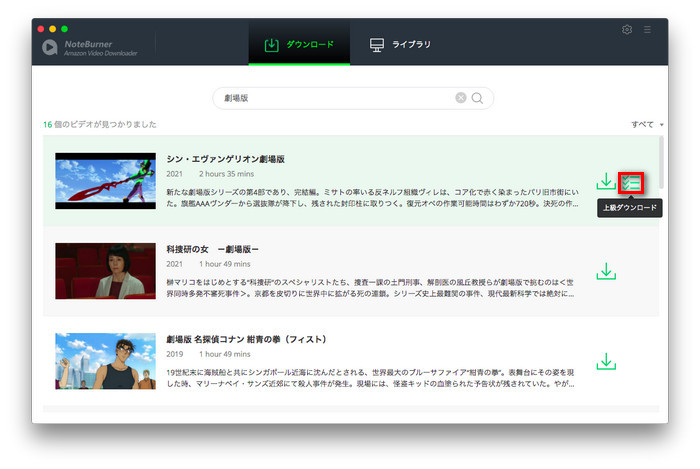Click the search field containing 劇場版
The image size is (700, 469).
click(353, 98)
